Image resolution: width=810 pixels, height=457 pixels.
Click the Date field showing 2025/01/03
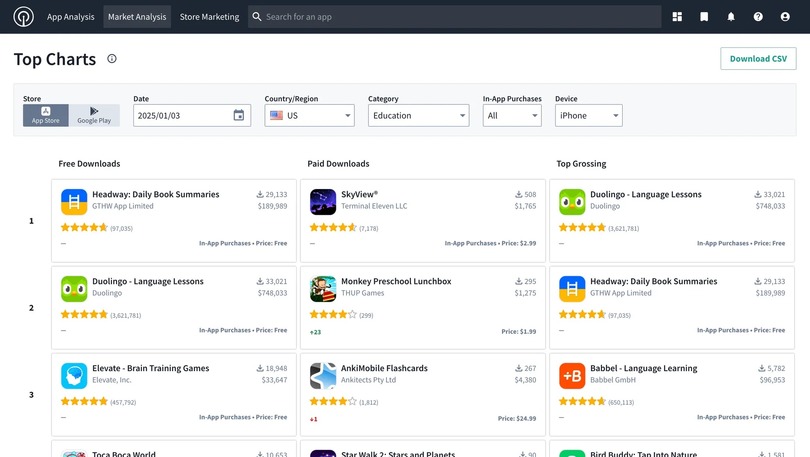[x=192, y=115]
